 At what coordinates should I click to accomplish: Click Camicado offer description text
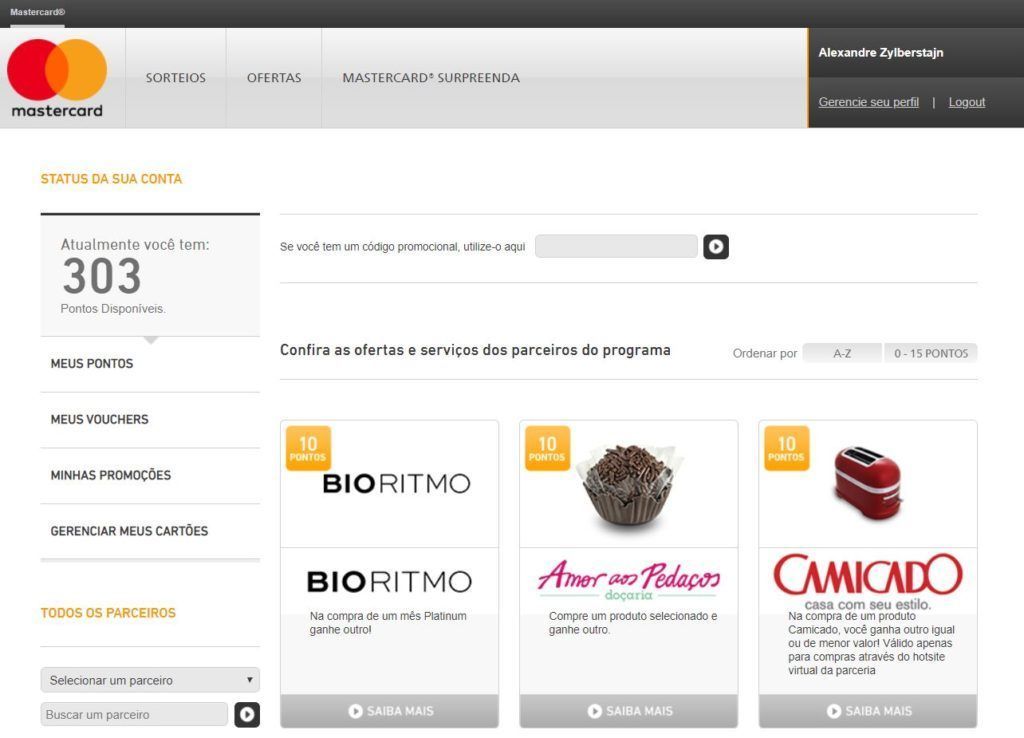(x=871, y=643)
